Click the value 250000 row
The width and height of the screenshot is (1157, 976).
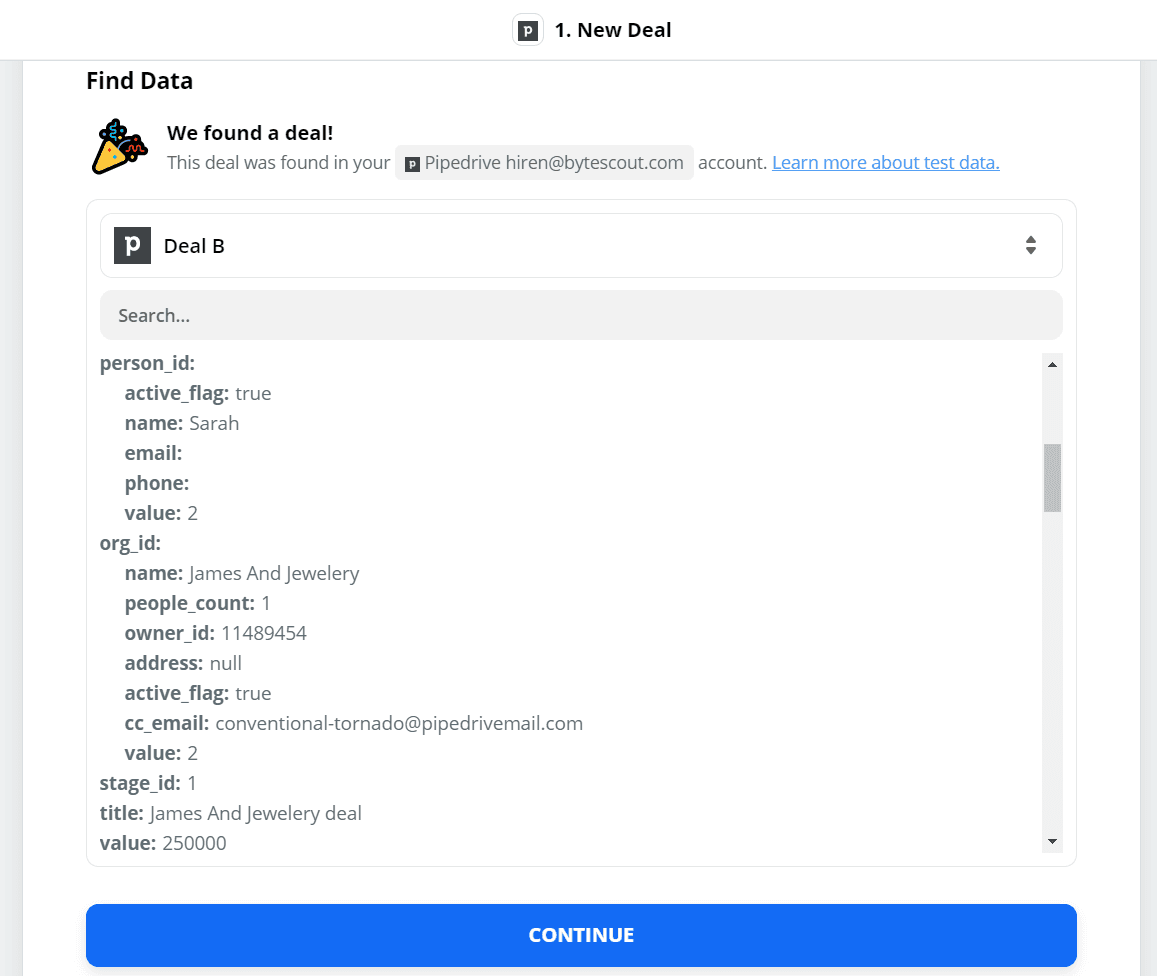click(x=163, y=843)
